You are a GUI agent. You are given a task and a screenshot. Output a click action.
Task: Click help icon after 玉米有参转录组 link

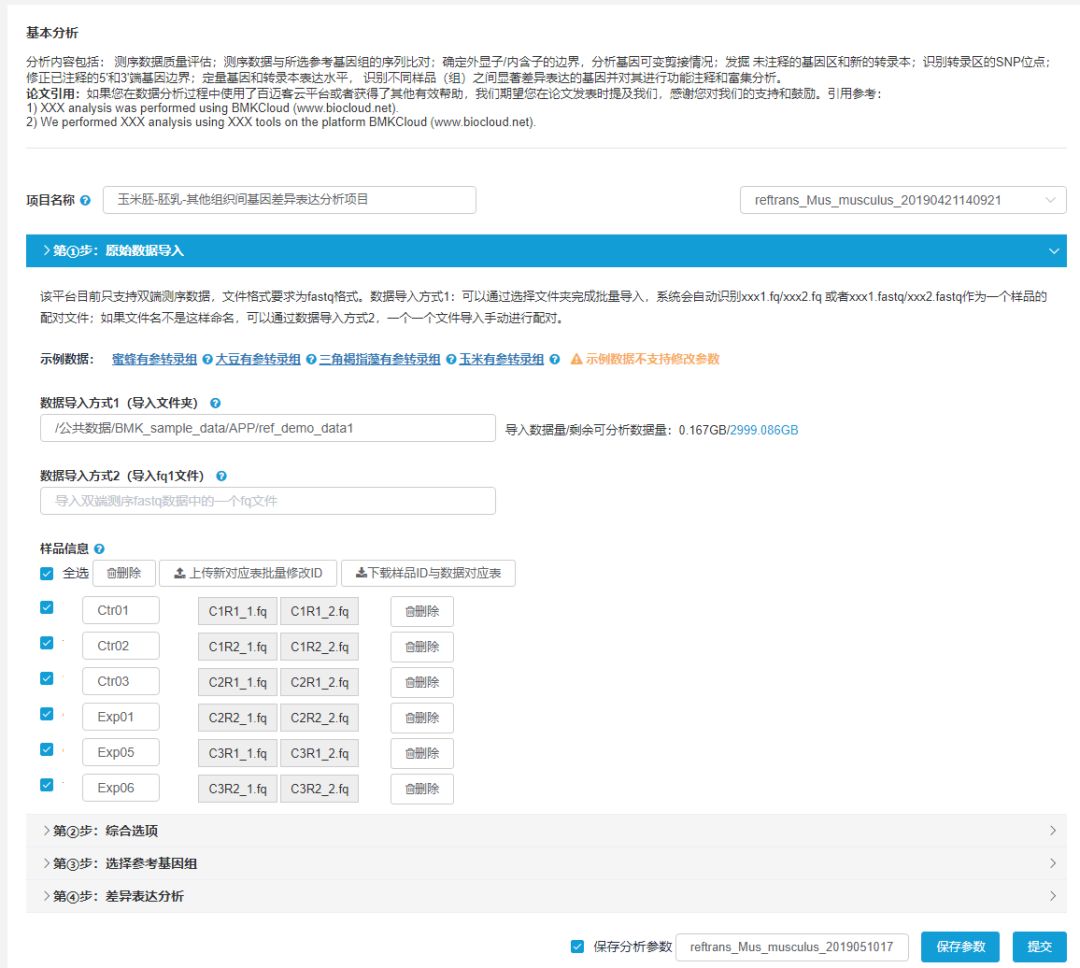tap(554, 360)
